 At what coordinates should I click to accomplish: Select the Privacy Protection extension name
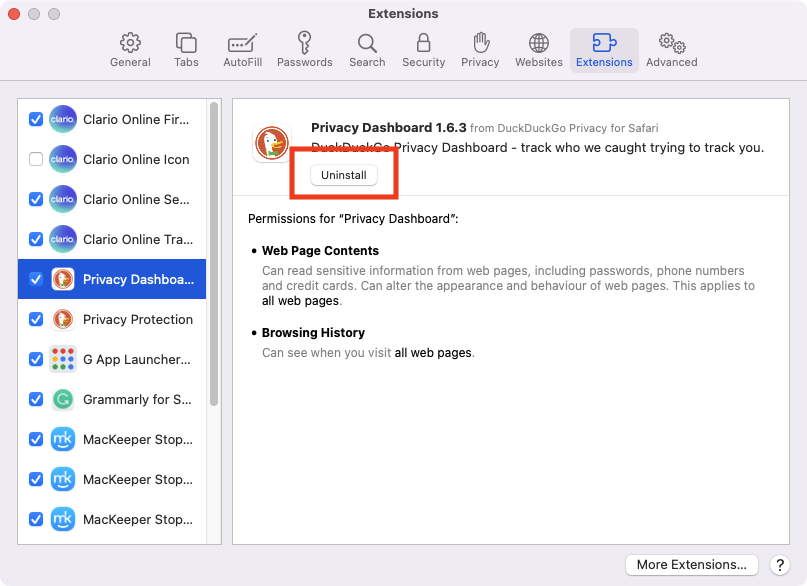[x=138, y=319]
